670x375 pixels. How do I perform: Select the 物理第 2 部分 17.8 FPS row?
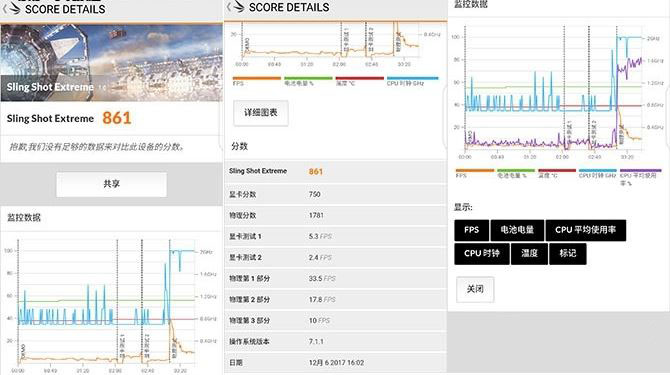(335, 299)
